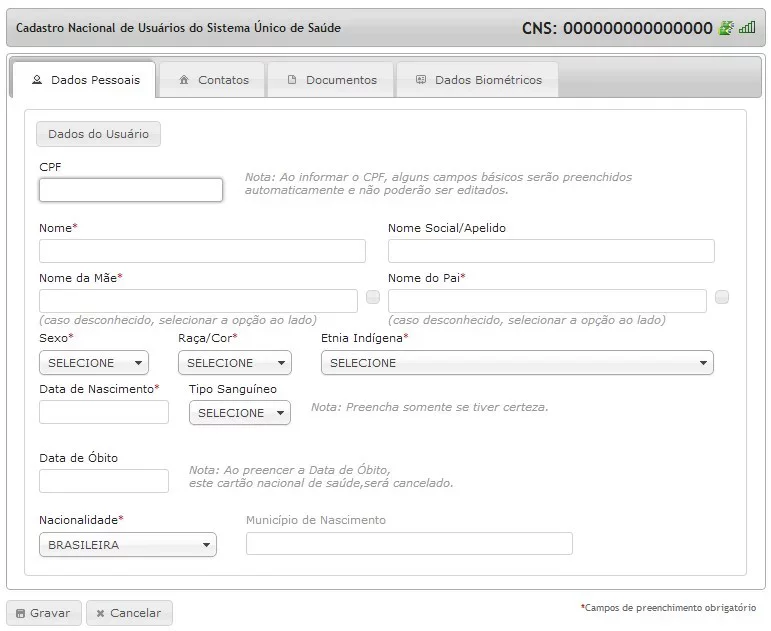The width and height of the screenshot is (771, 631).
Task: Click note 'Preencha somente se tiver certeza'
Action: (x=430, y=407)
